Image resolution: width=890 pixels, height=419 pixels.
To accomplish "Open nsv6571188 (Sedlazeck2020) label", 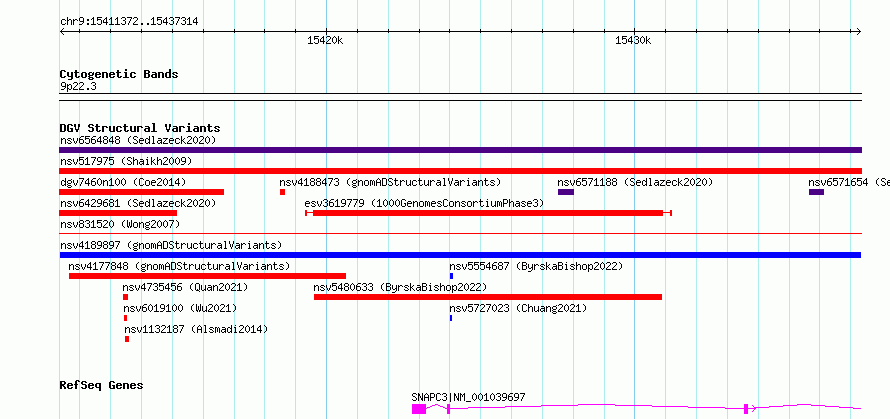I will (635, 182).
